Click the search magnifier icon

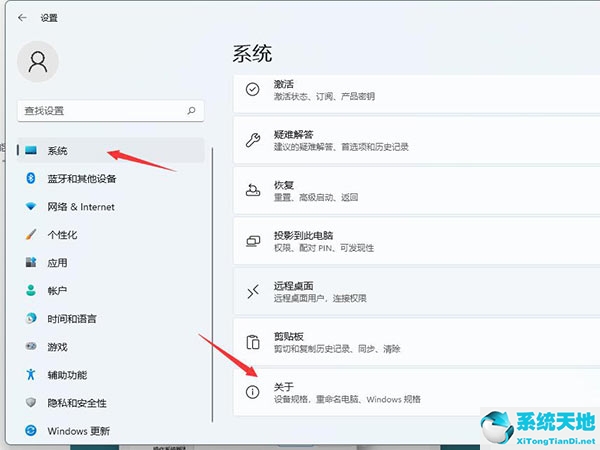coord(191,111)
